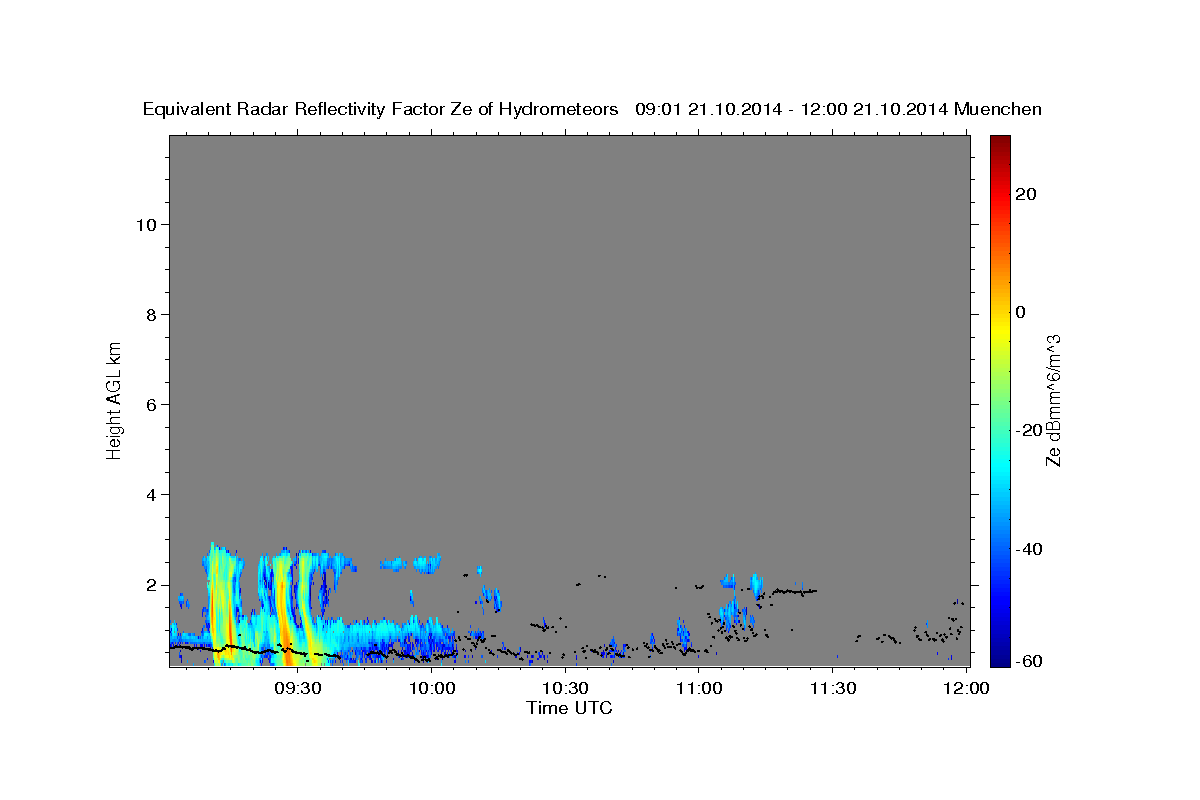Select the '09:01 21.10.2014 - 12:00 21.10.2014' date range text
The height and width of the screenshot is (800, 1200).
pos(792,109)
